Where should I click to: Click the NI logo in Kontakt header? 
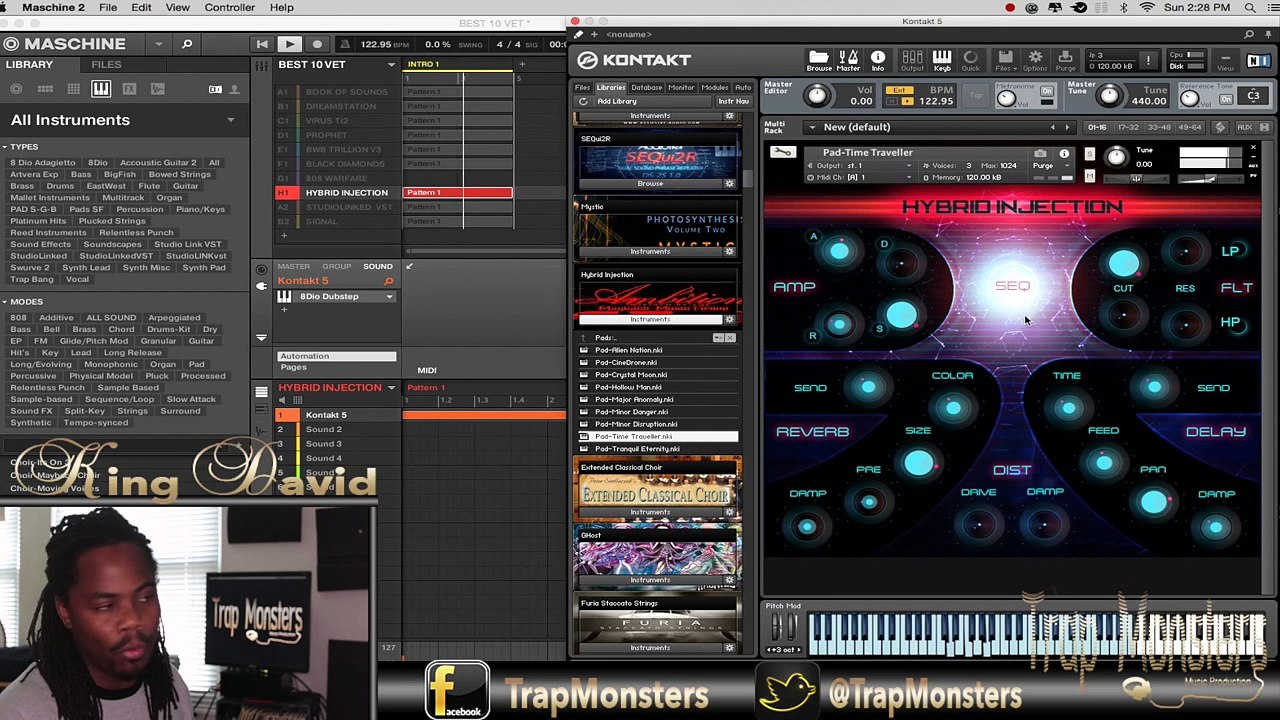click(1257, 61)
